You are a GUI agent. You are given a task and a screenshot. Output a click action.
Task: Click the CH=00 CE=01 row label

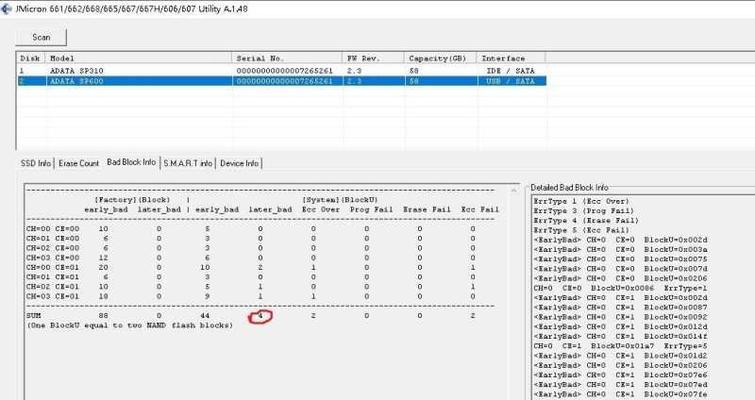[53, 267]
